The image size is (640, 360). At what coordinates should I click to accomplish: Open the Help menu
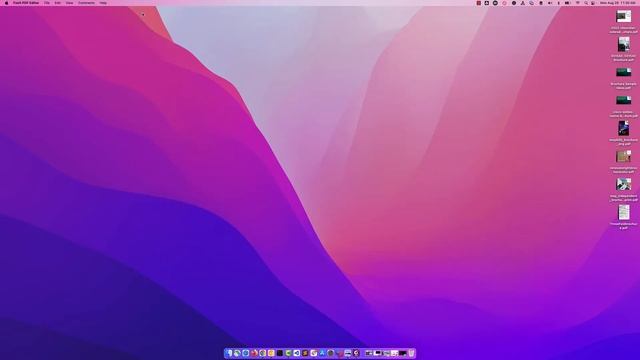(x=103, y=3)
